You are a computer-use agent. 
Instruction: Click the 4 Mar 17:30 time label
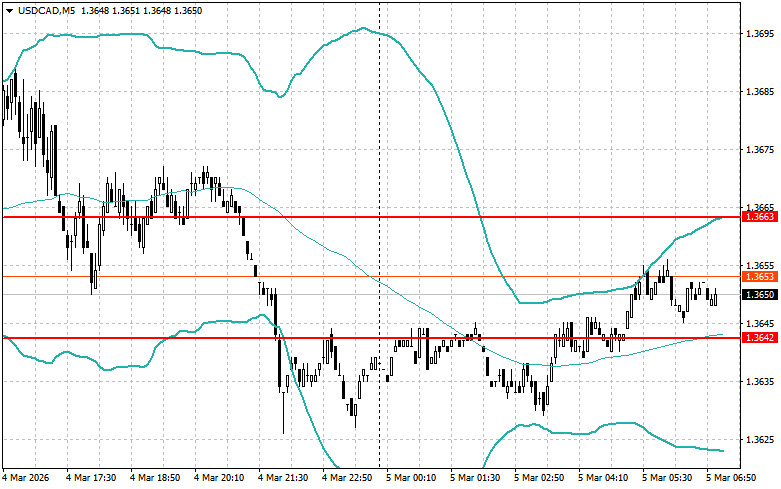pos(91,478)
